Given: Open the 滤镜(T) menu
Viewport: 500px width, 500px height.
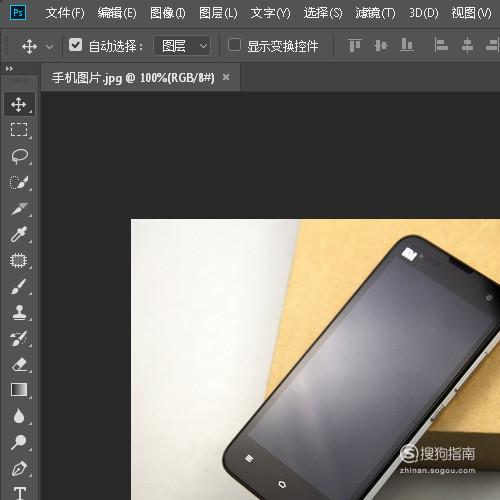Looking at the screenshot, I should click(375, 13).
